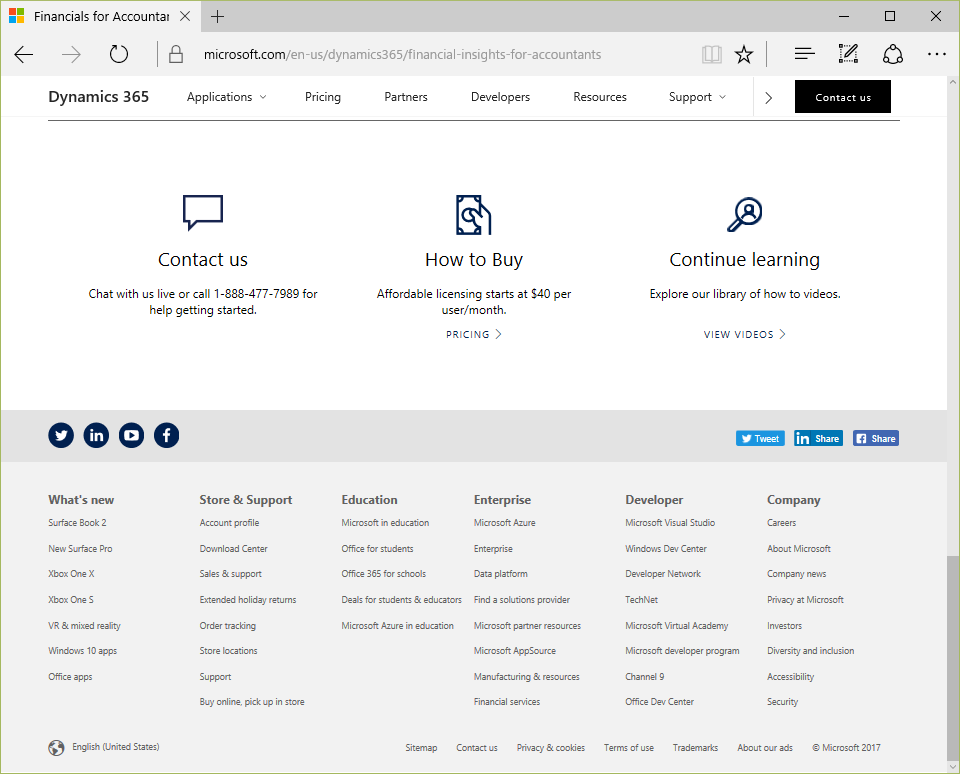Screen dimensions: 960x774
Task: Open the Edge Hub panel
Action: tap(804, 54)
